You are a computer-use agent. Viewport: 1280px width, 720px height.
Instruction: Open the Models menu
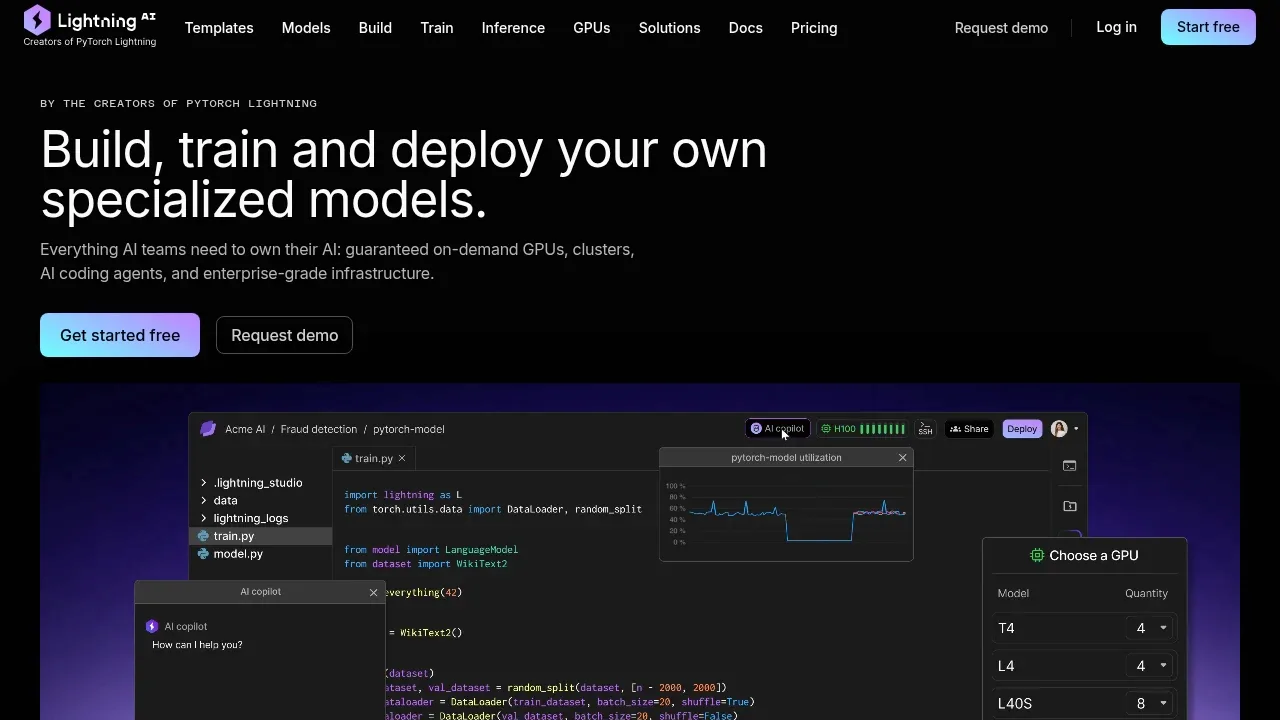click(306, 28)
